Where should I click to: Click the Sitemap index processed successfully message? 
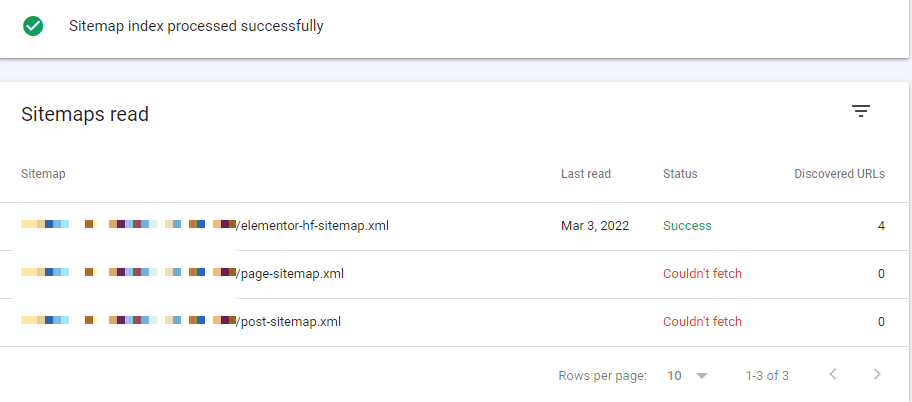(196, 26)
